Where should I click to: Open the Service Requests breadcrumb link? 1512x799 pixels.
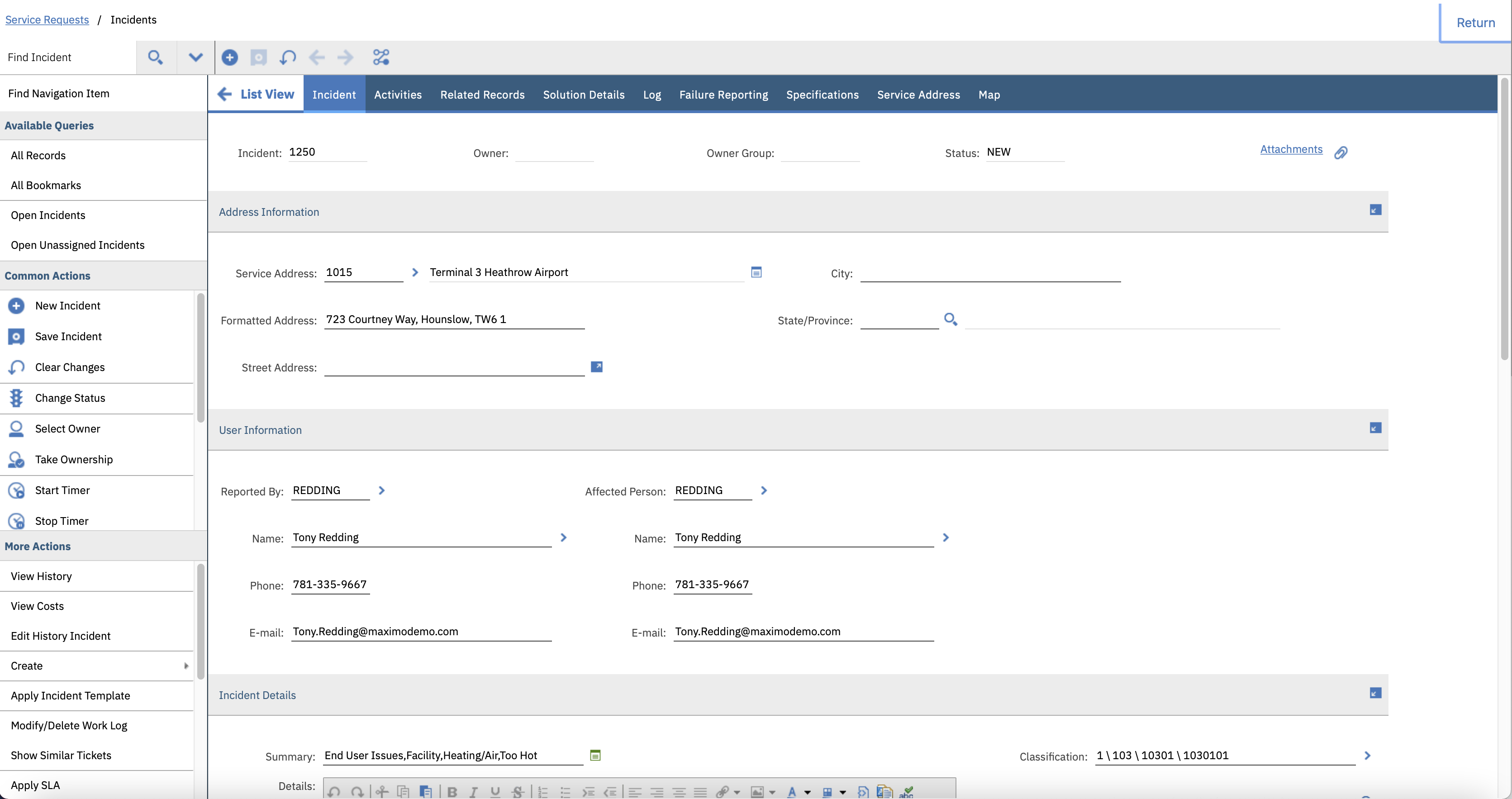click(47, 19)
